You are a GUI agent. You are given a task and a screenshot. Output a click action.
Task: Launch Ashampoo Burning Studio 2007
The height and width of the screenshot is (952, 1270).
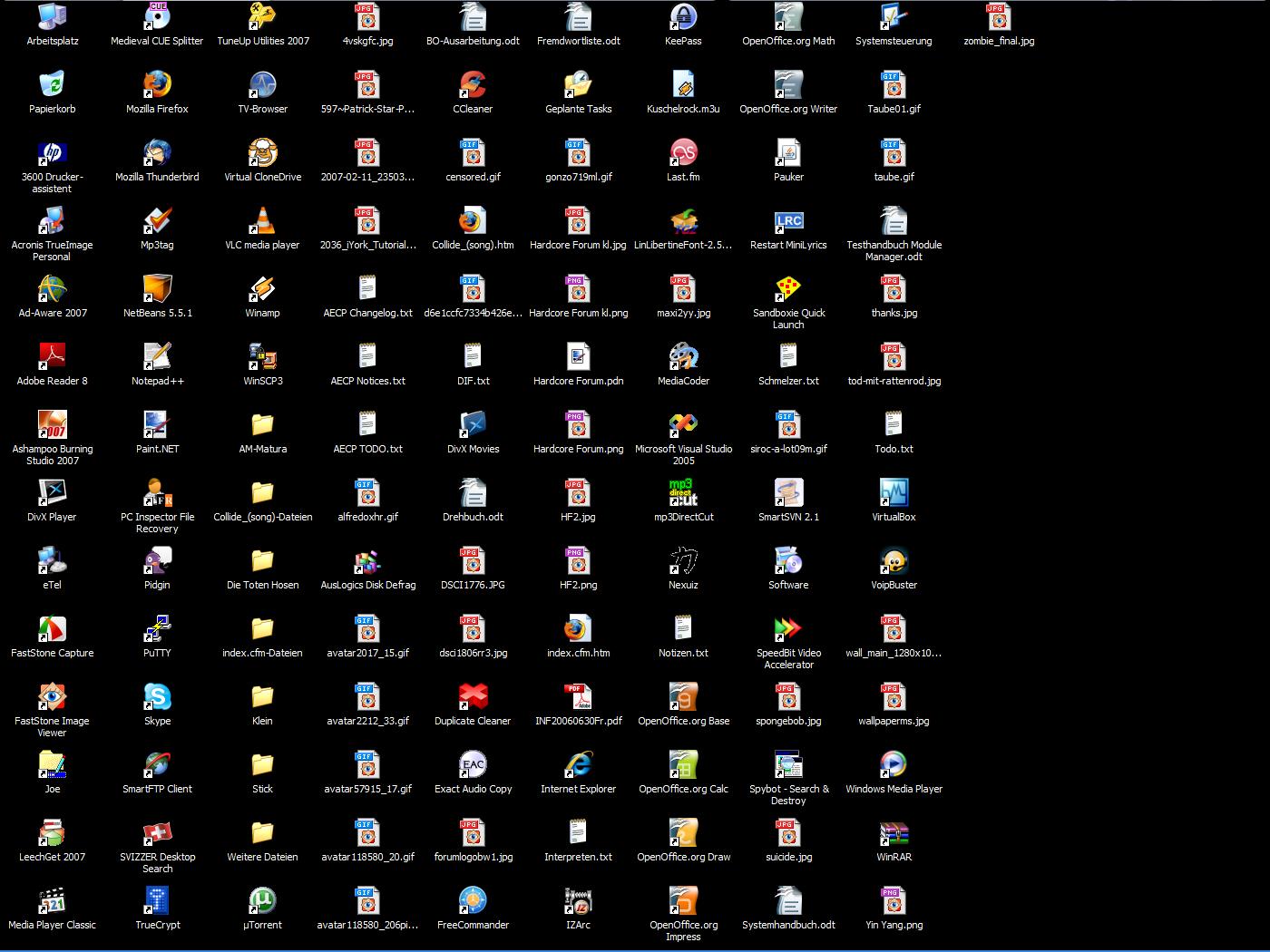[53, 424]
